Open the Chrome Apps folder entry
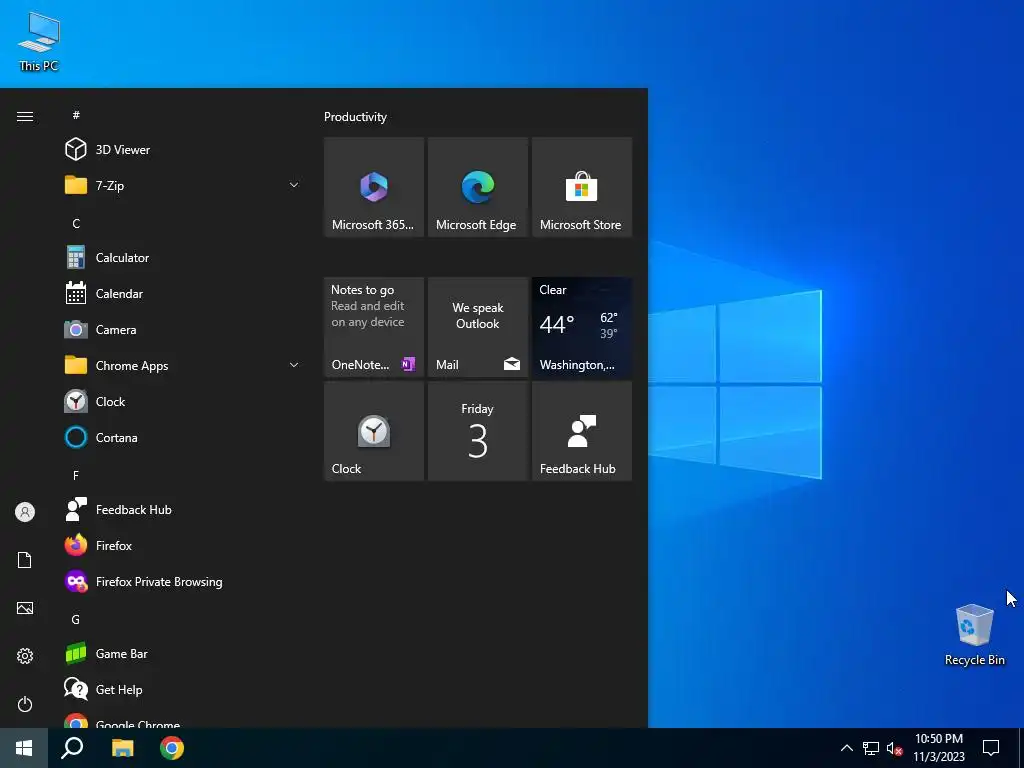This screenshot has width=1024, height=768. (x=183, y=365)
